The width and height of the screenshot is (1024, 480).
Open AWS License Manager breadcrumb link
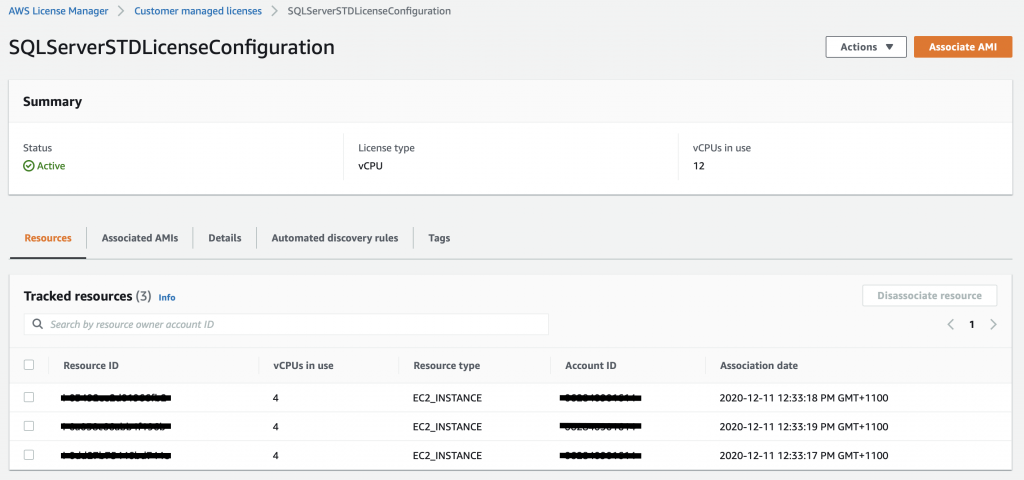58,11
